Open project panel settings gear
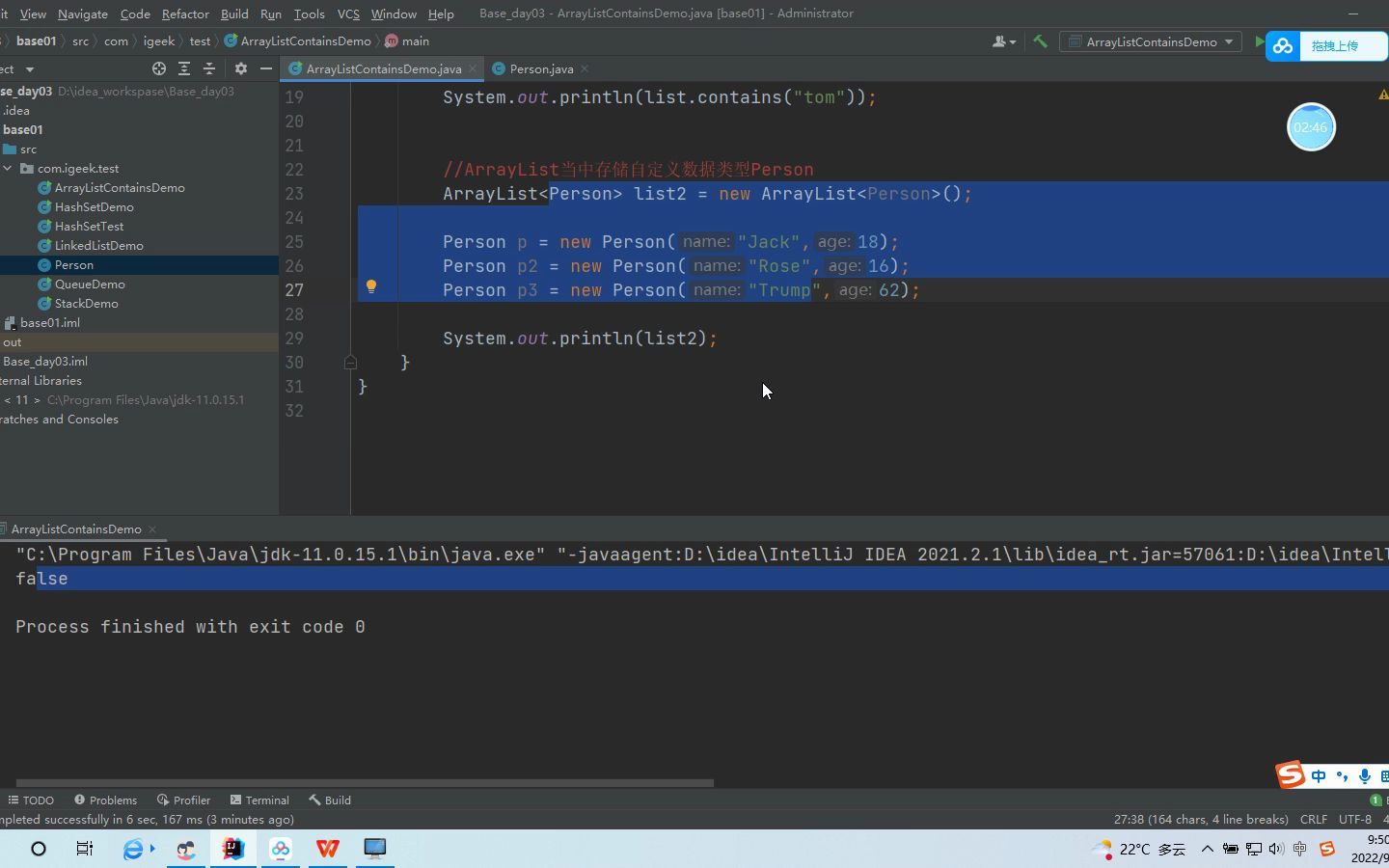Screen dimensions: 1389x868 [241, 68]
